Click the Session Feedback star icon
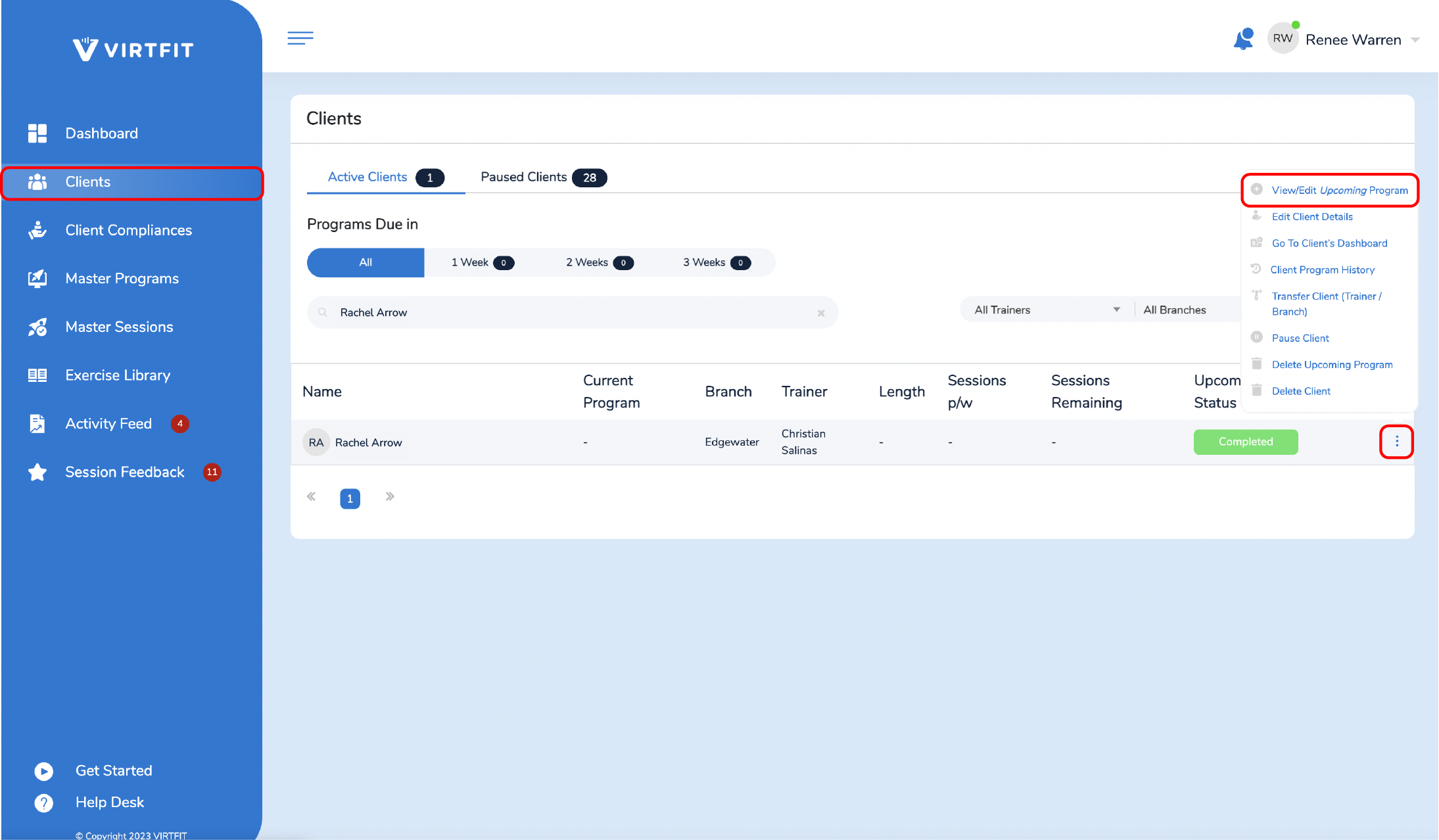 pyautogui.click(x=37, y=472)
